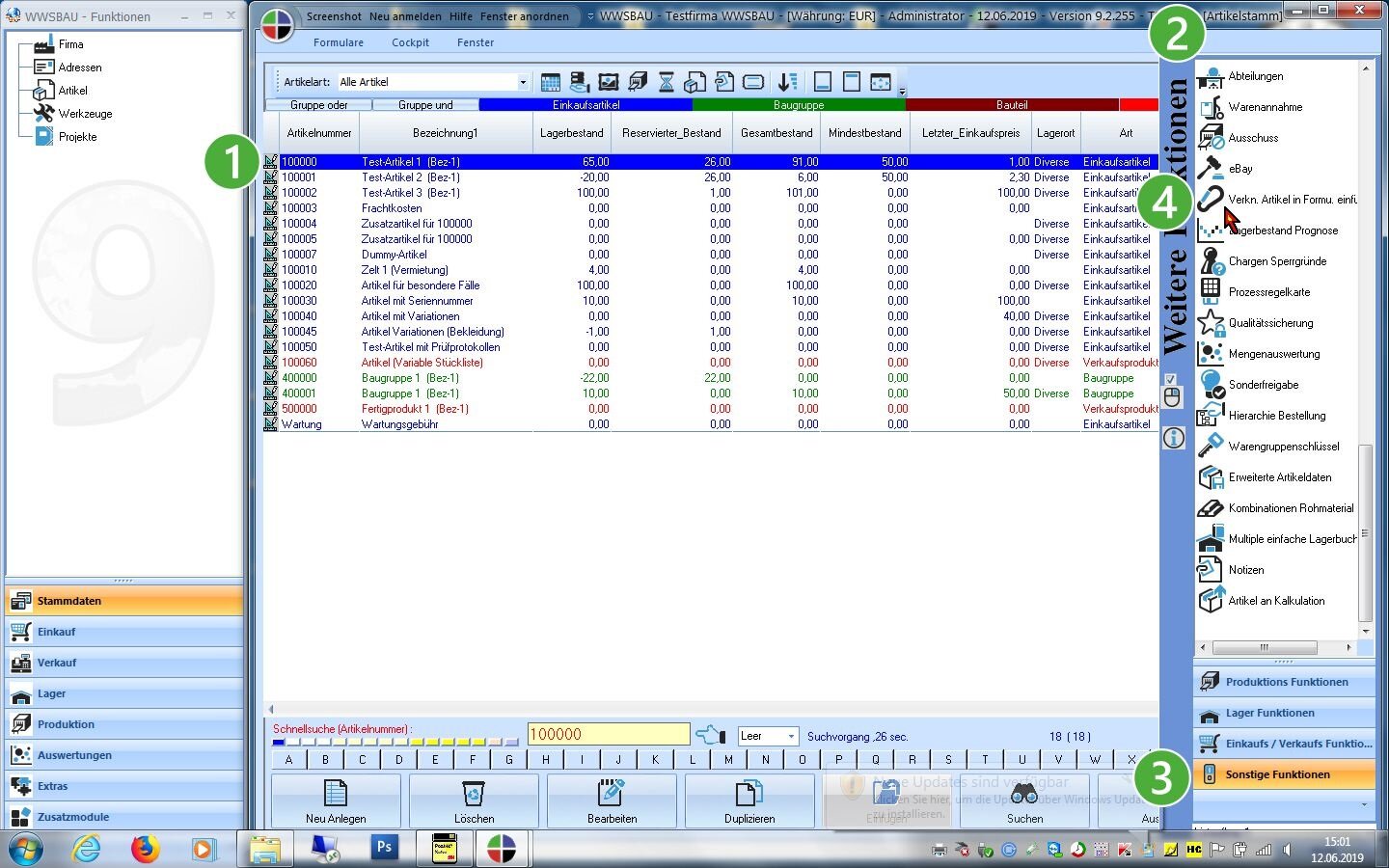Open the Abteilungen function
The width and height of the screenshot is (1389, 868).
coord(1255,76)
